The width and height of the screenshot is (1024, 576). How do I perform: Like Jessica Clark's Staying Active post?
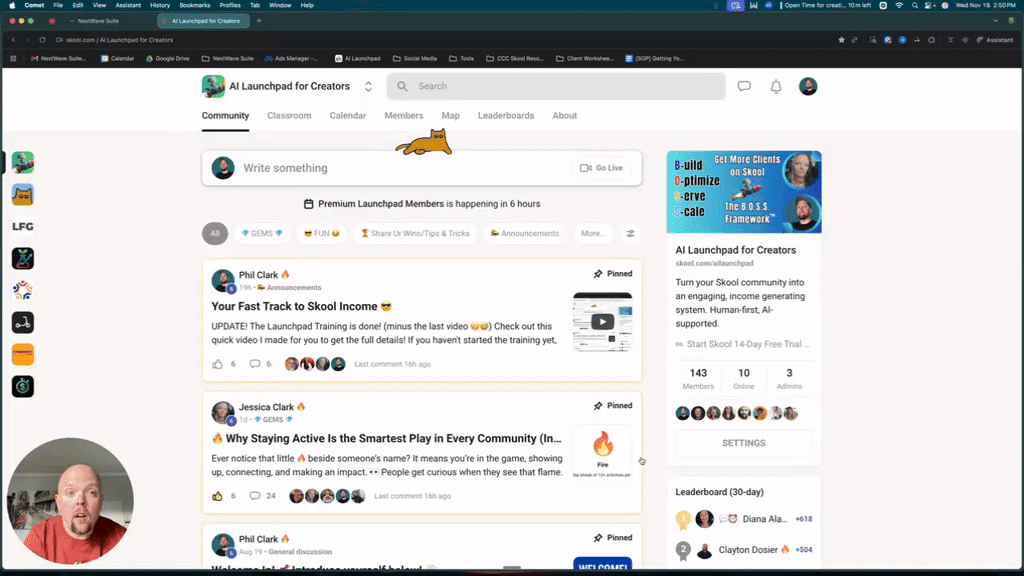217,496
